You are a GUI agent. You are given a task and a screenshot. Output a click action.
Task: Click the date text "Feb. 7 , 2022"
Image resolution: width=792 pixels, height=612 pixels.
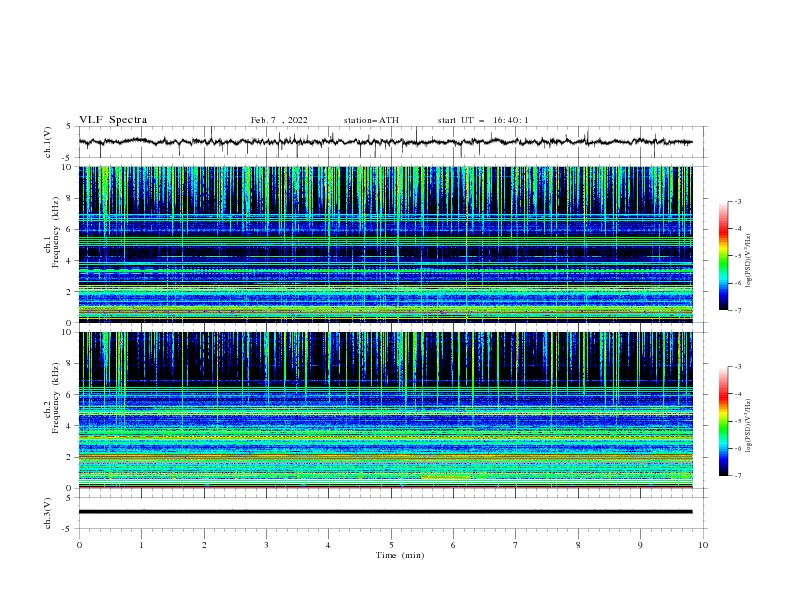pos(279,120)
